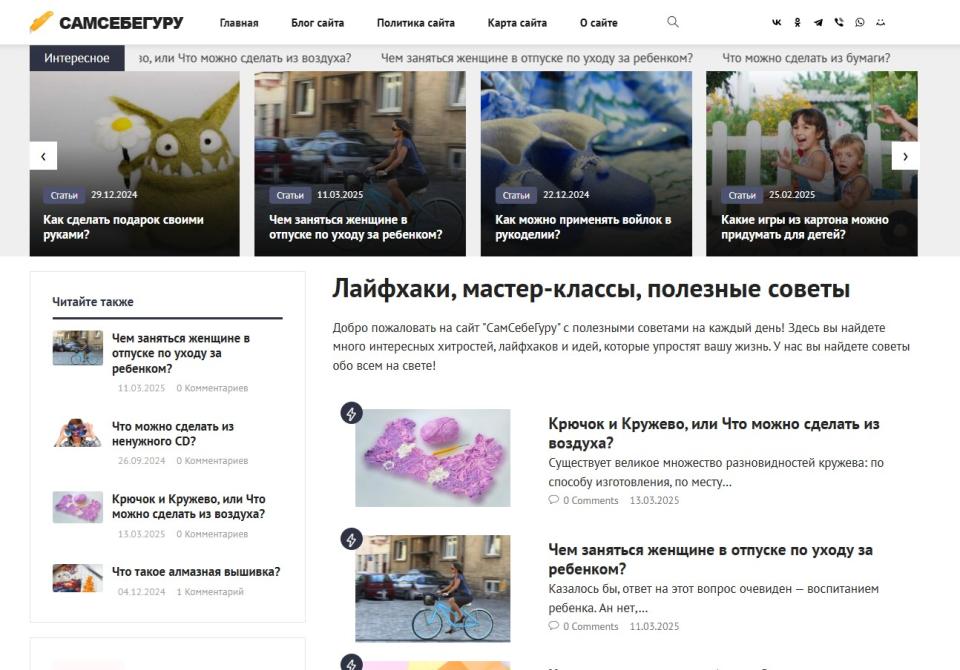Viewport: 960px width, 670px height.
Task: Open the WhatsApp icon in header
Action: click(860, 23)
